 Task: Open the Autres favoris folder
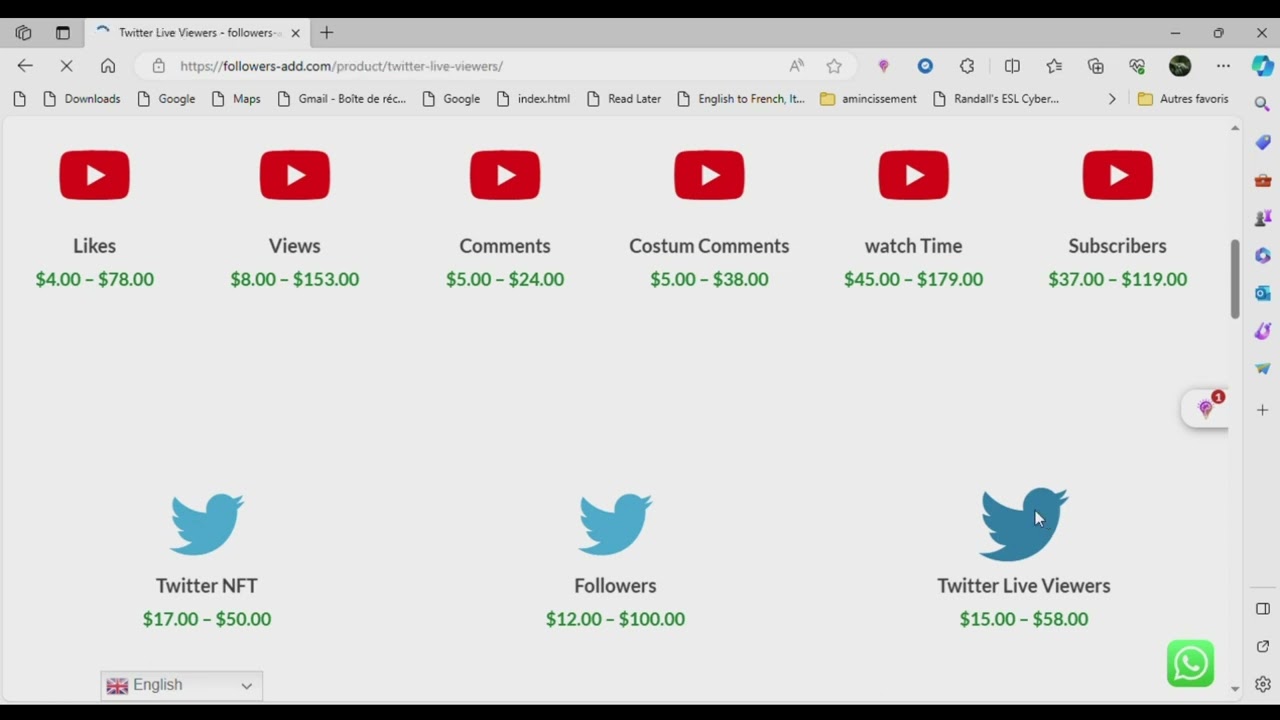click(x=1183, y=99)
